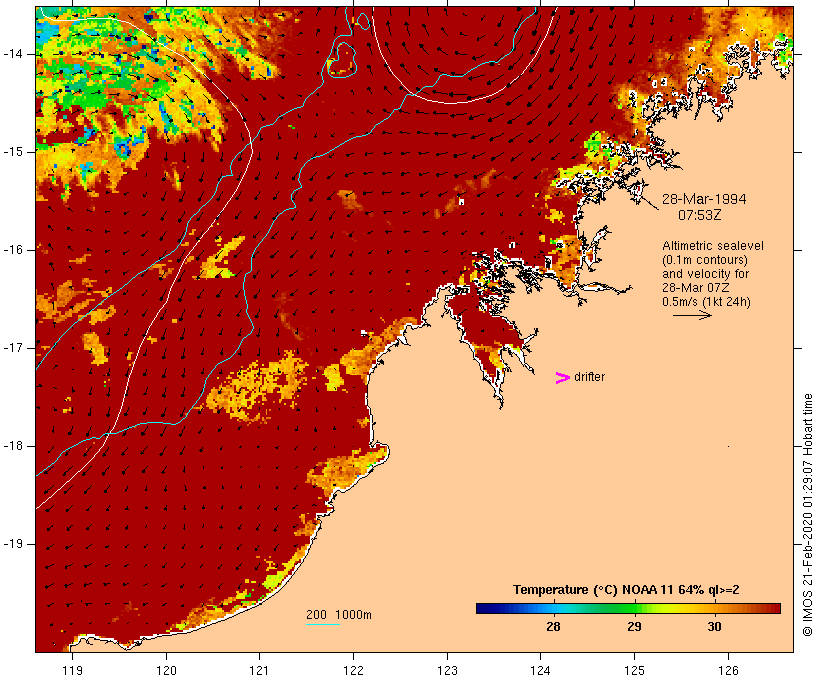
Task: Click the latitude axis label -17
Action: (x=13, y=348)
